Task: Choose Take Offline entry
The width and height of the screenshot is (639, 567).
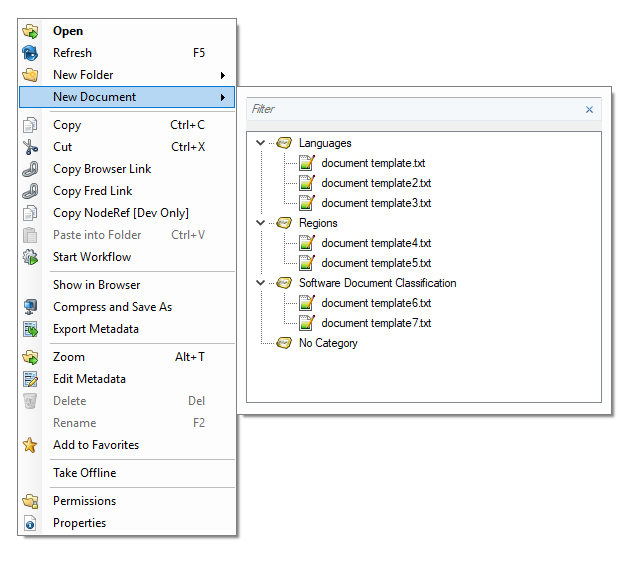Action: (127, 473)
